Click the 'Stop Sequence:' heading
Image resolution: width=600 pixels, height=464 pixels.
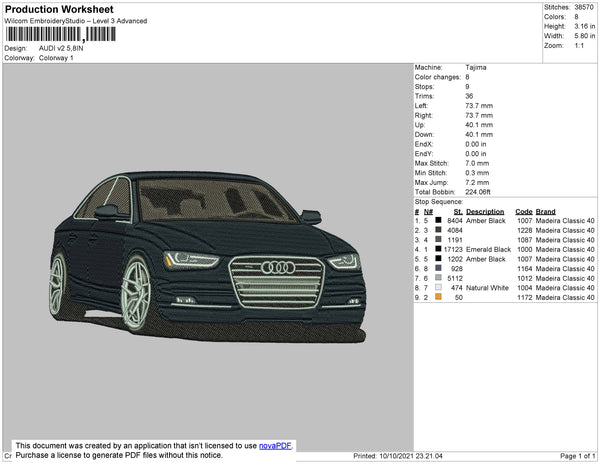click(x=439, y=202)
